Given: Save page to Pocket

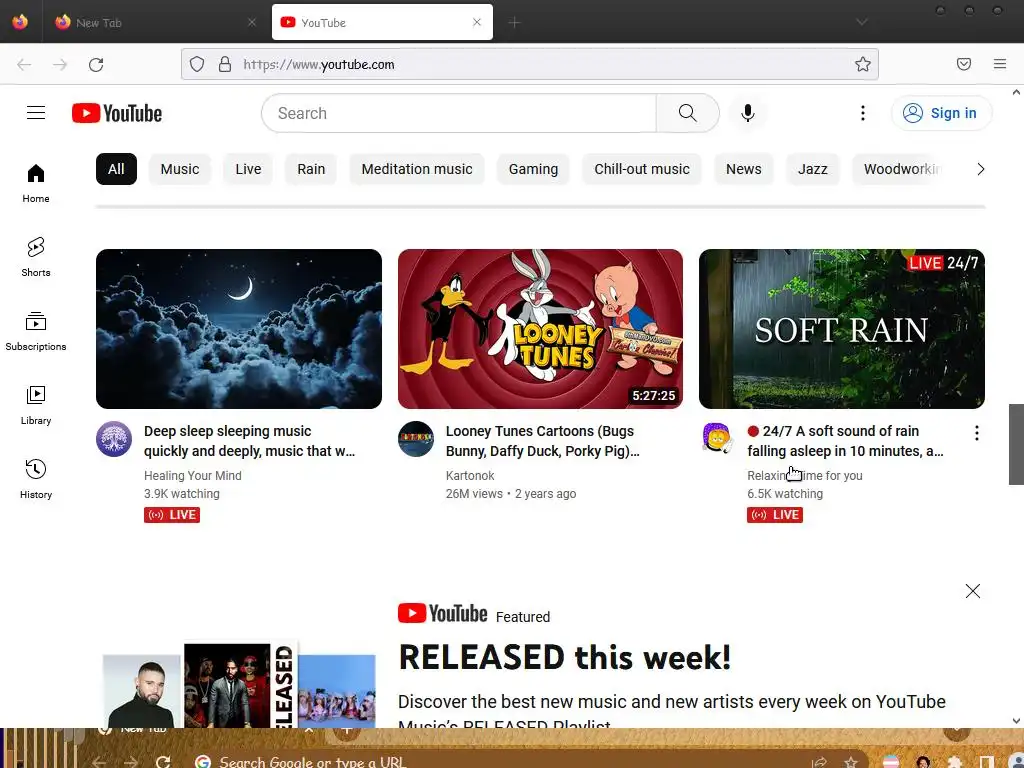Looking at the screenshot, I should click(x=964, y=64).
